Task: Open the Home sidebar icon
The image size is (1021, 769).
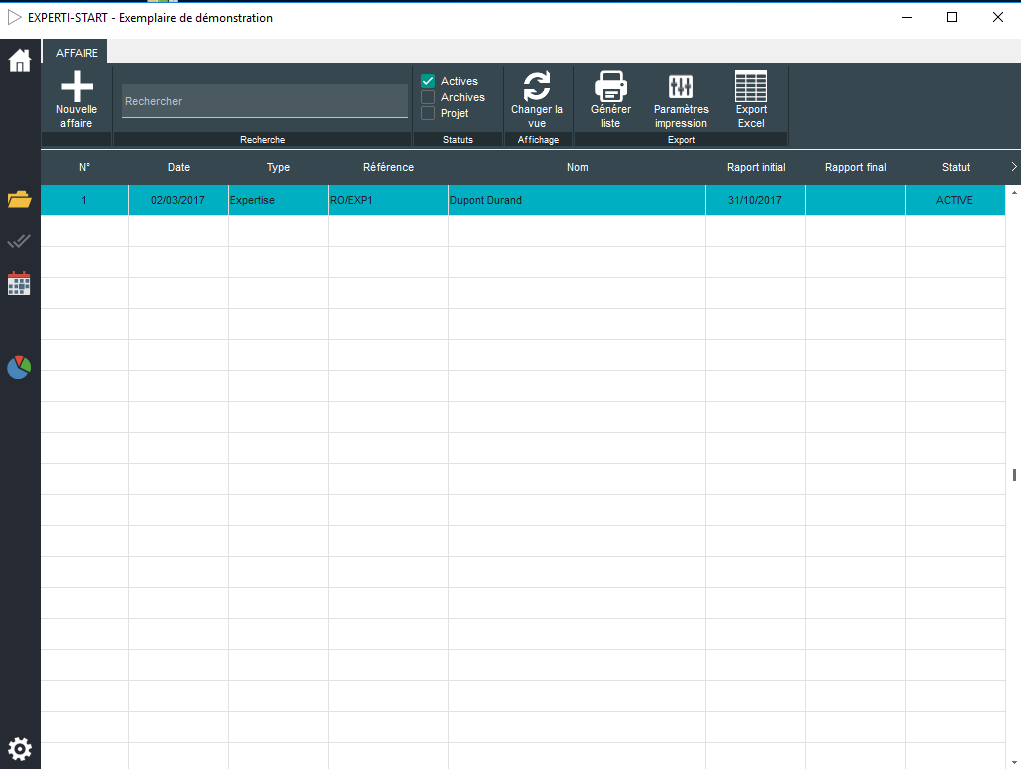Action: [x=20, y=61]
